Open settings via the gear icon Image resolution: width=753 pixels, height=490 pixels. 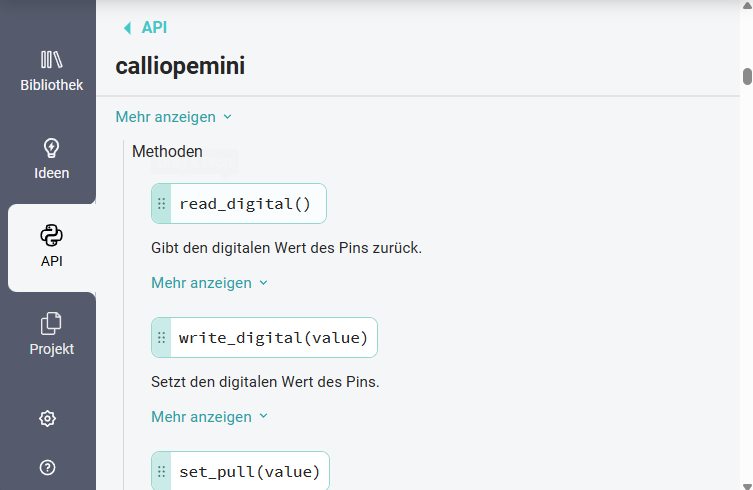[47, 419]
